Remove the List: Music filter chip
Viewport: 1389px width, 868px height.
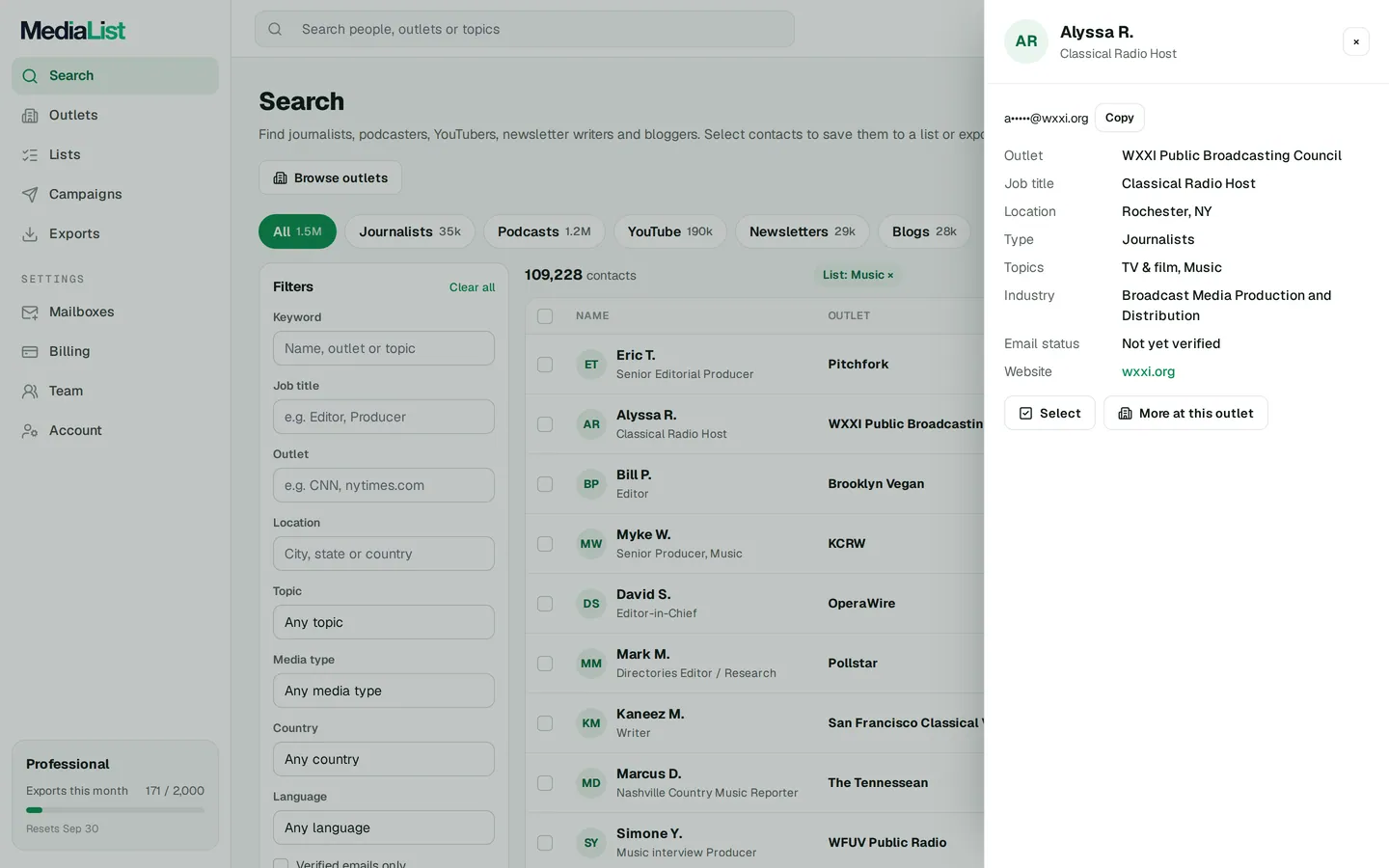[890, 276]
